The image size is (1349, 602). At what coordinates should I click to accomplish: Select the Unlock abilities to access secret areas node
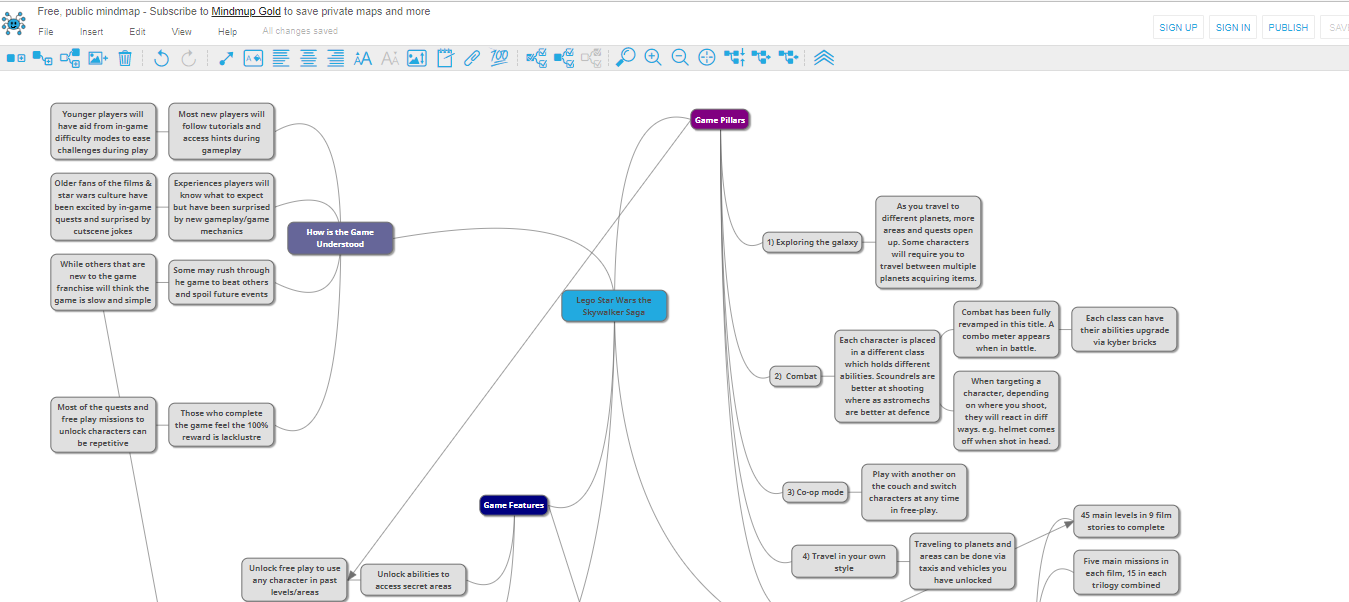(412, 580)
